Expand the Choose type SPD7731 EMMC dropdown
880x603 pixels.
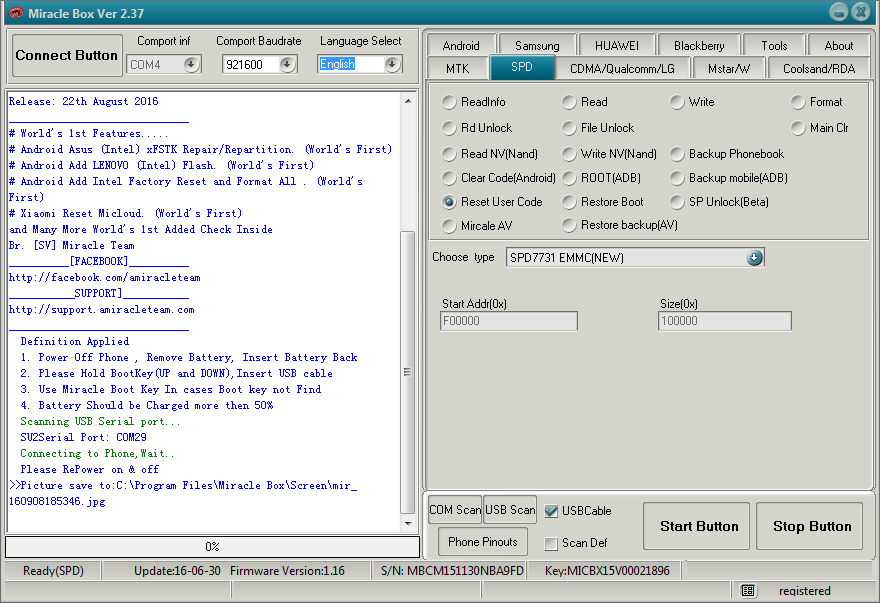click(x=754, y=258)
